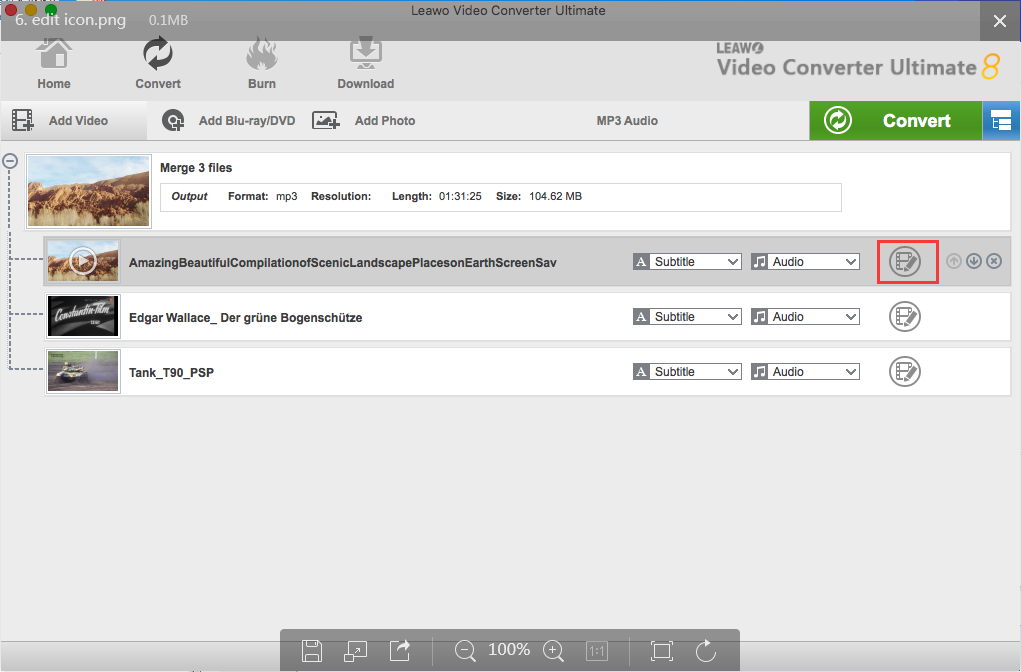Select the Edgar Wallace video thumbnail

(83, 316)
